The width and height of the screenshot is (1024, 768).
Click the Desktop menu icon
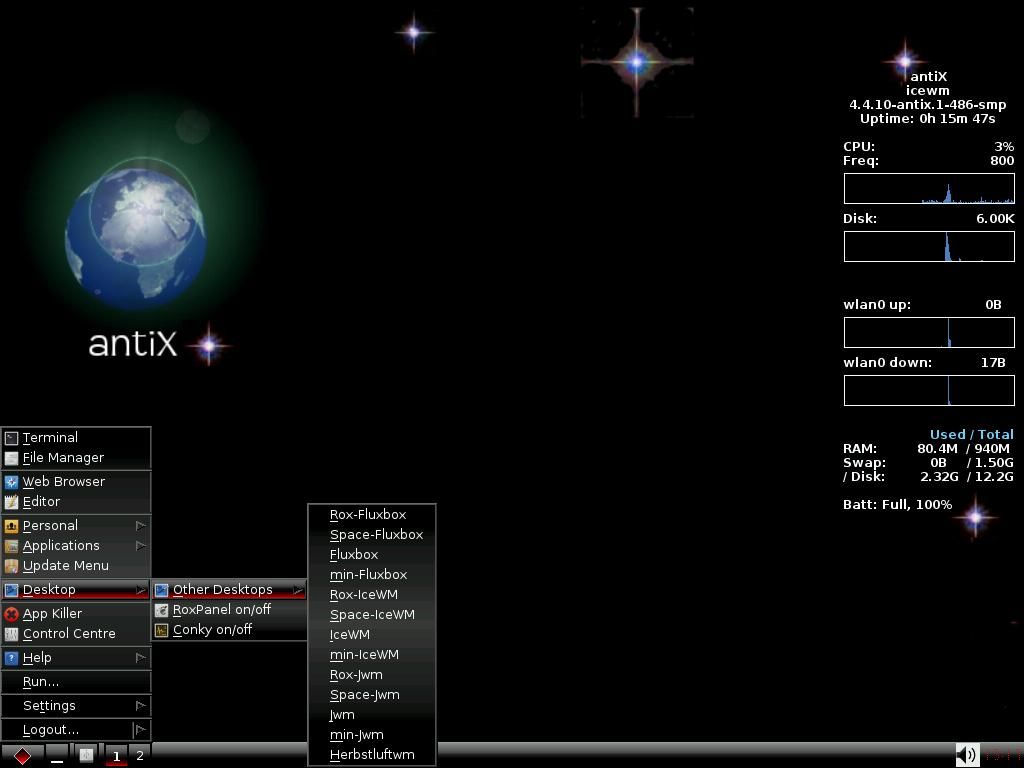point(11,590)
